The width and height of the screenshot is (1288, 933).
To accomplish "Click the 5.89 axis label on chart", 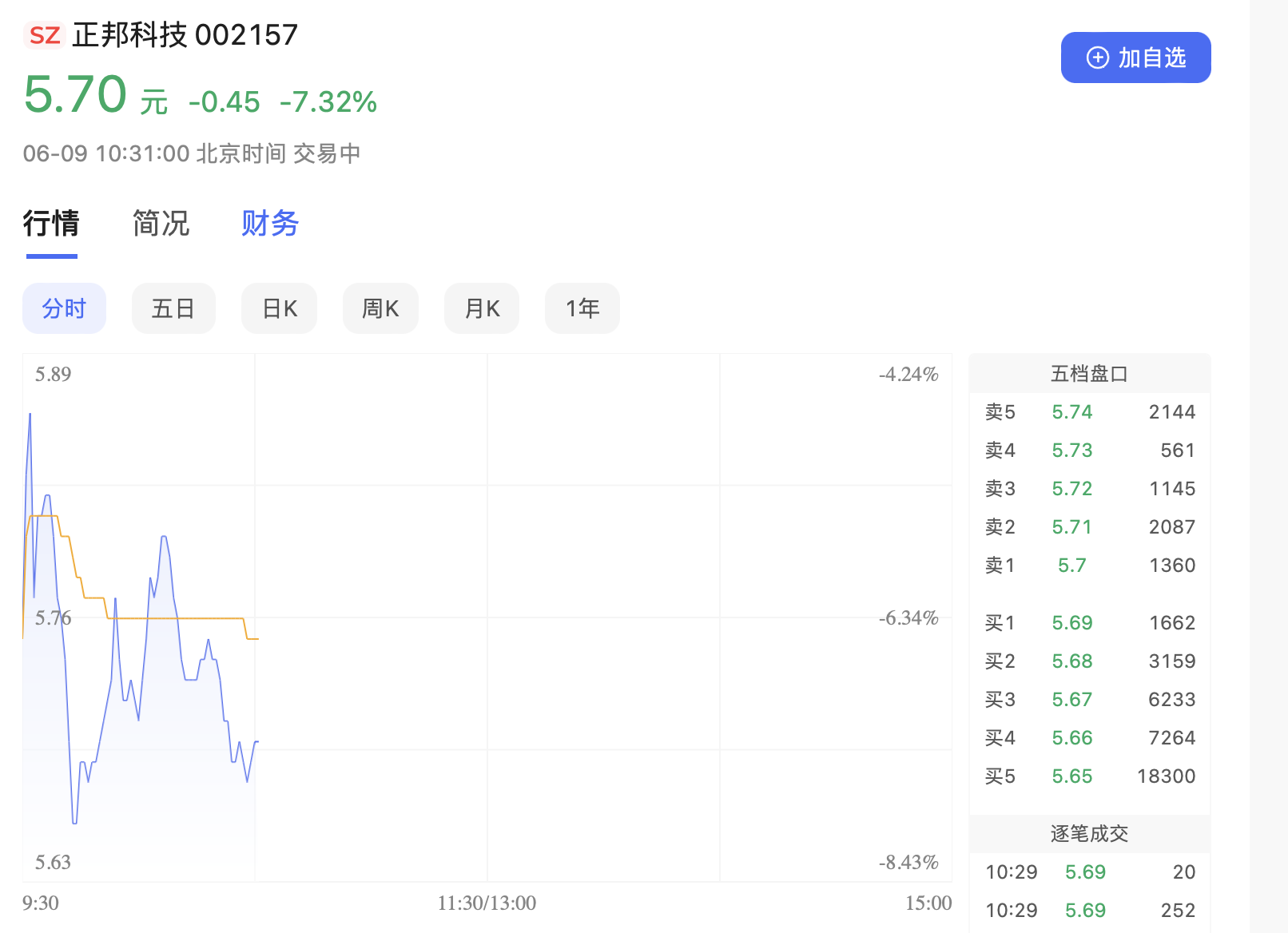I will tap(53, 374).
